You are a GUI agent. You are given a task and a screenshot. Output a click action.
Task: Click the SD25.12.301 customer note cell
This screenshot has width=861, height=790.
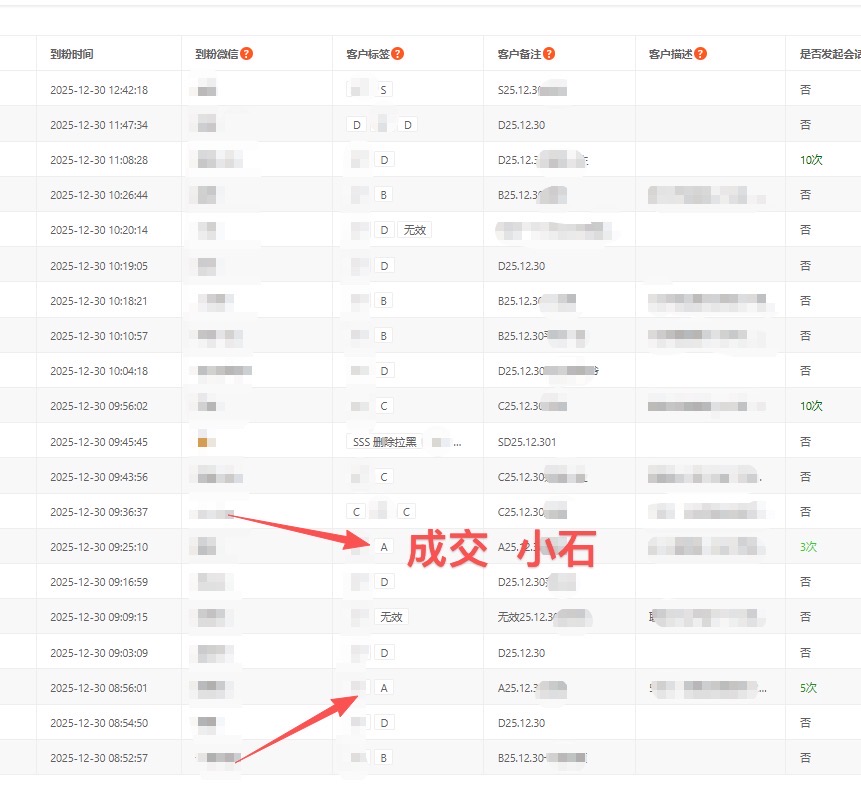[527, 442]
